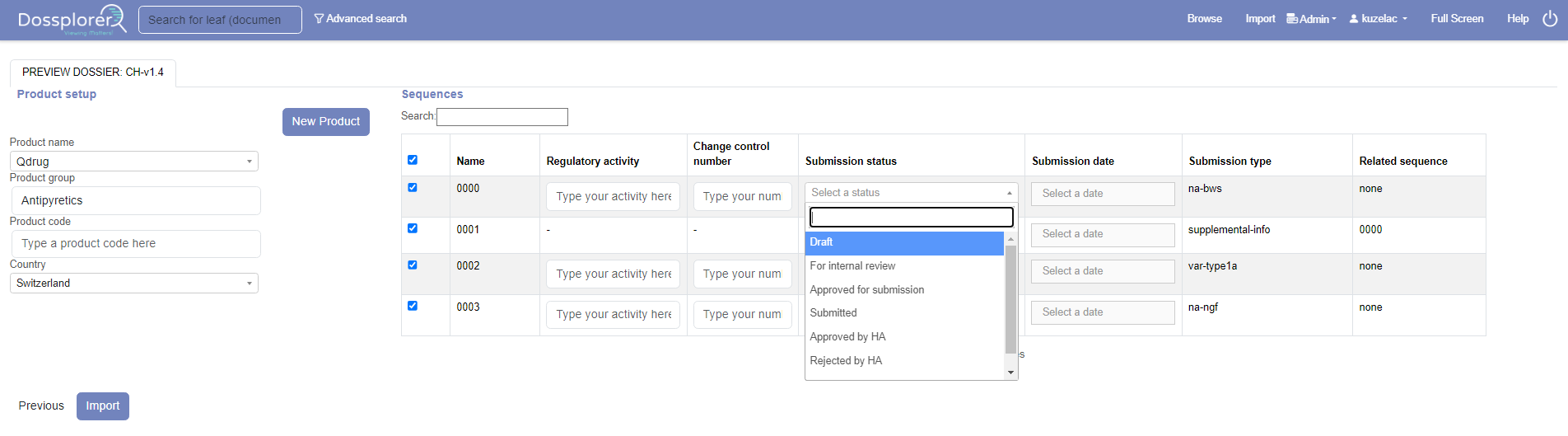Open the Browse page
This screenshot has width=1568, height=436.
[x=1204, y=19]
